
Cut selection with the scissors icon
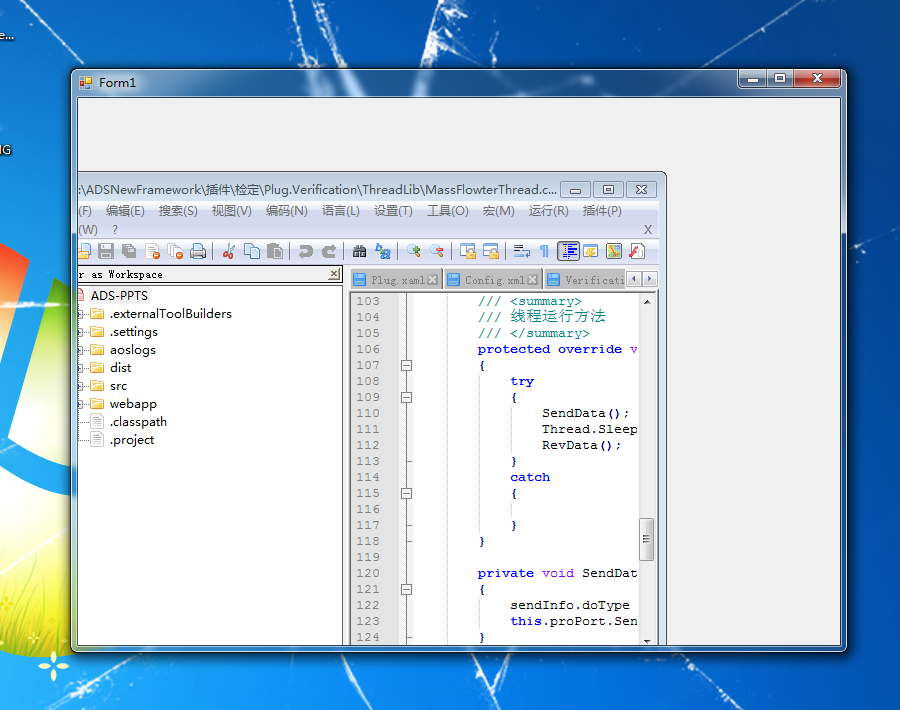coord(228,251)
